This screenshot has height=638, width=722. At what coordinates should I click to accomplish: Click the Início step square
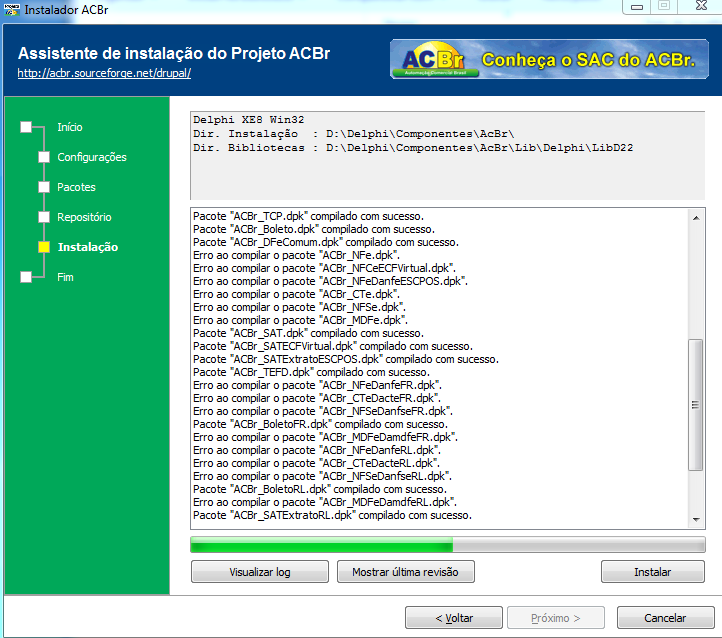pos(26,127)
